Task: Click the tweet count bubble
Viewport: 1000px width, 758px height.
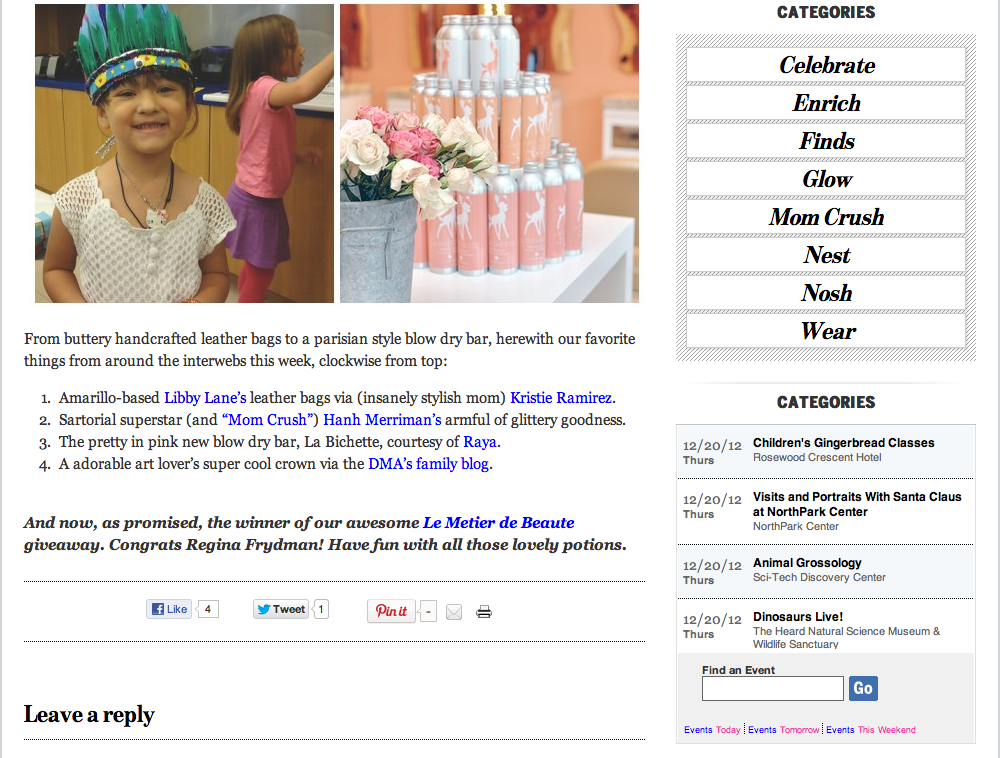Action: click(321, 609)
